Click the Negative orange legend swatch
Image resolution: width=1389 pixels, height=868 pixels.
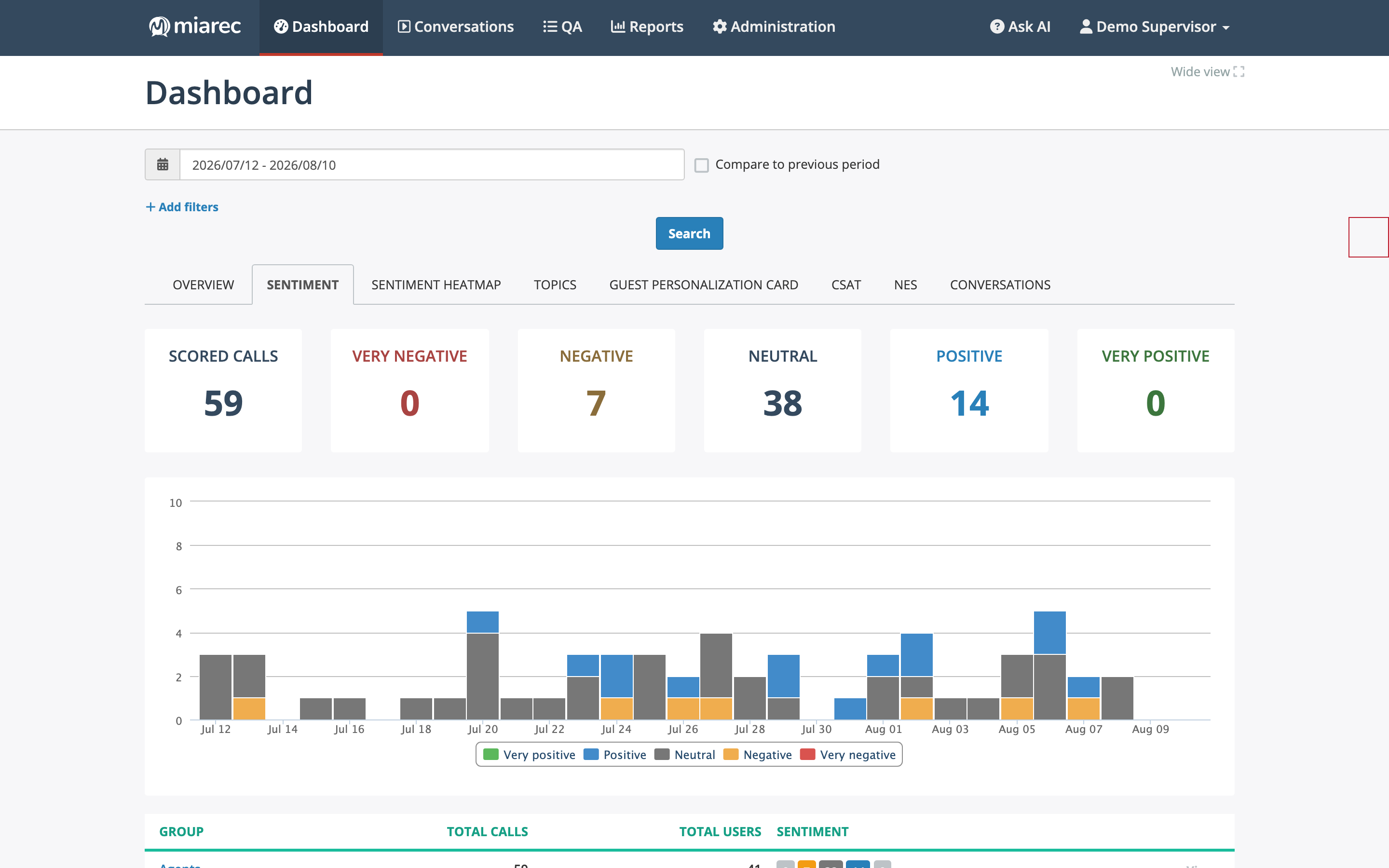tap(731, 754)
